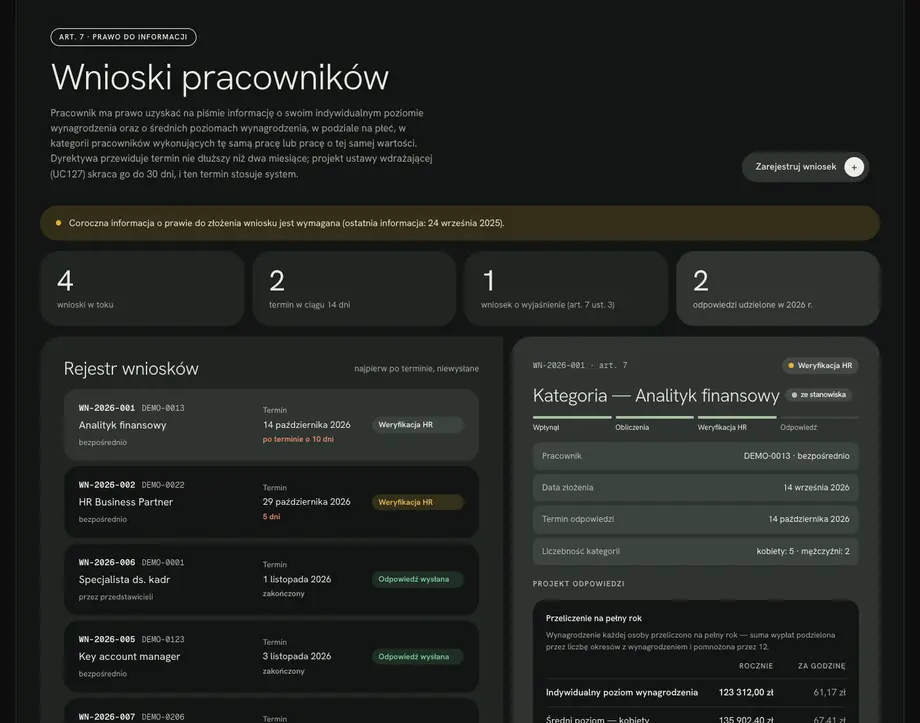Image resolution: width=920 pixels, height=723 pixels.
Task: Click the 'termin w ciągu 14 dni' card
Action: (x=354, y=288)
